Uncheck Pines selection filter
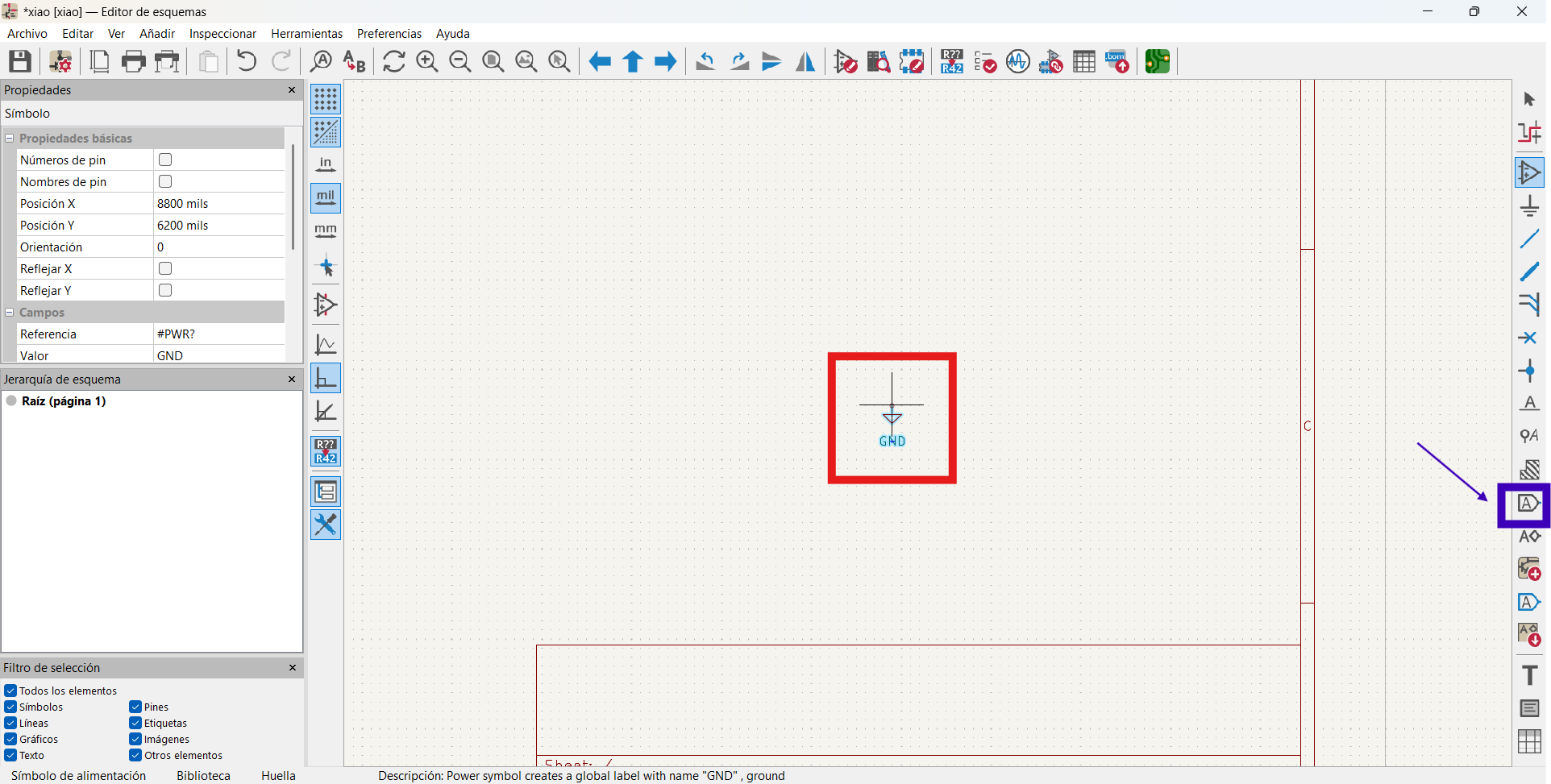 coord(135,707)
